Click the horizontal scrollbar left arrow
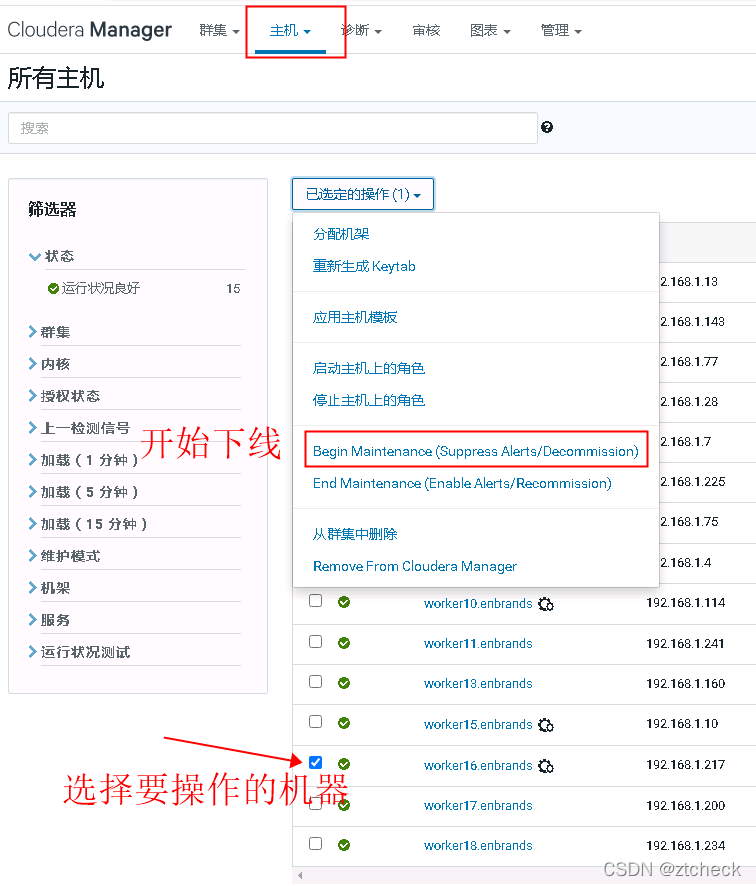 point(300,876)
